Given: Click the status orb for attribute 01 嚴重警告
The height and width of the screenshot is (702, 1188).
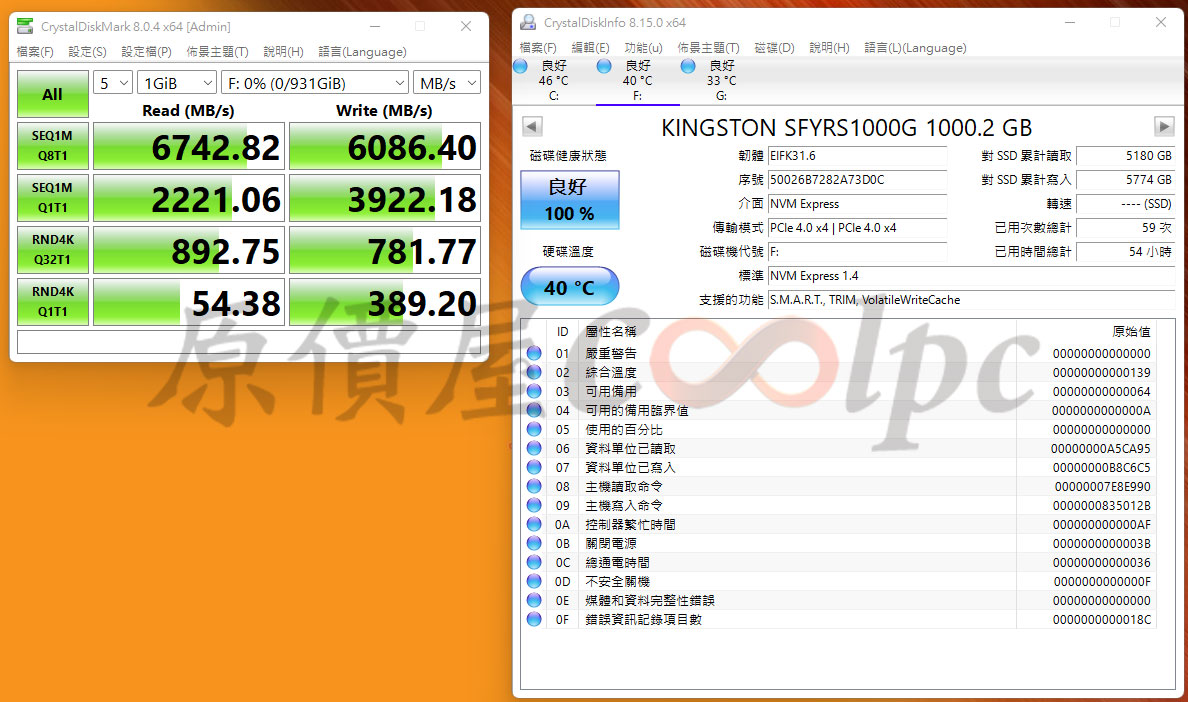Looking at the screenshot, I should 534,354.
